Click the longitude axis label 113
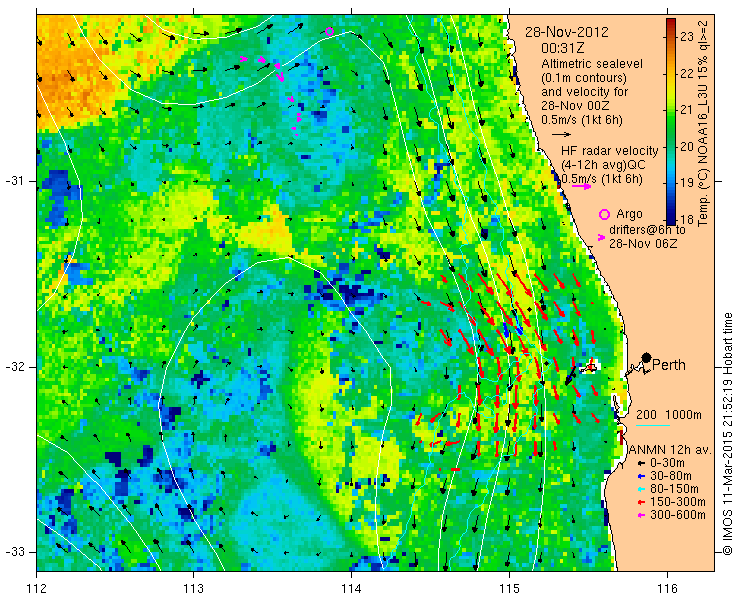The height and width of the screenshot is (600, 740). (x=193, y=589)
